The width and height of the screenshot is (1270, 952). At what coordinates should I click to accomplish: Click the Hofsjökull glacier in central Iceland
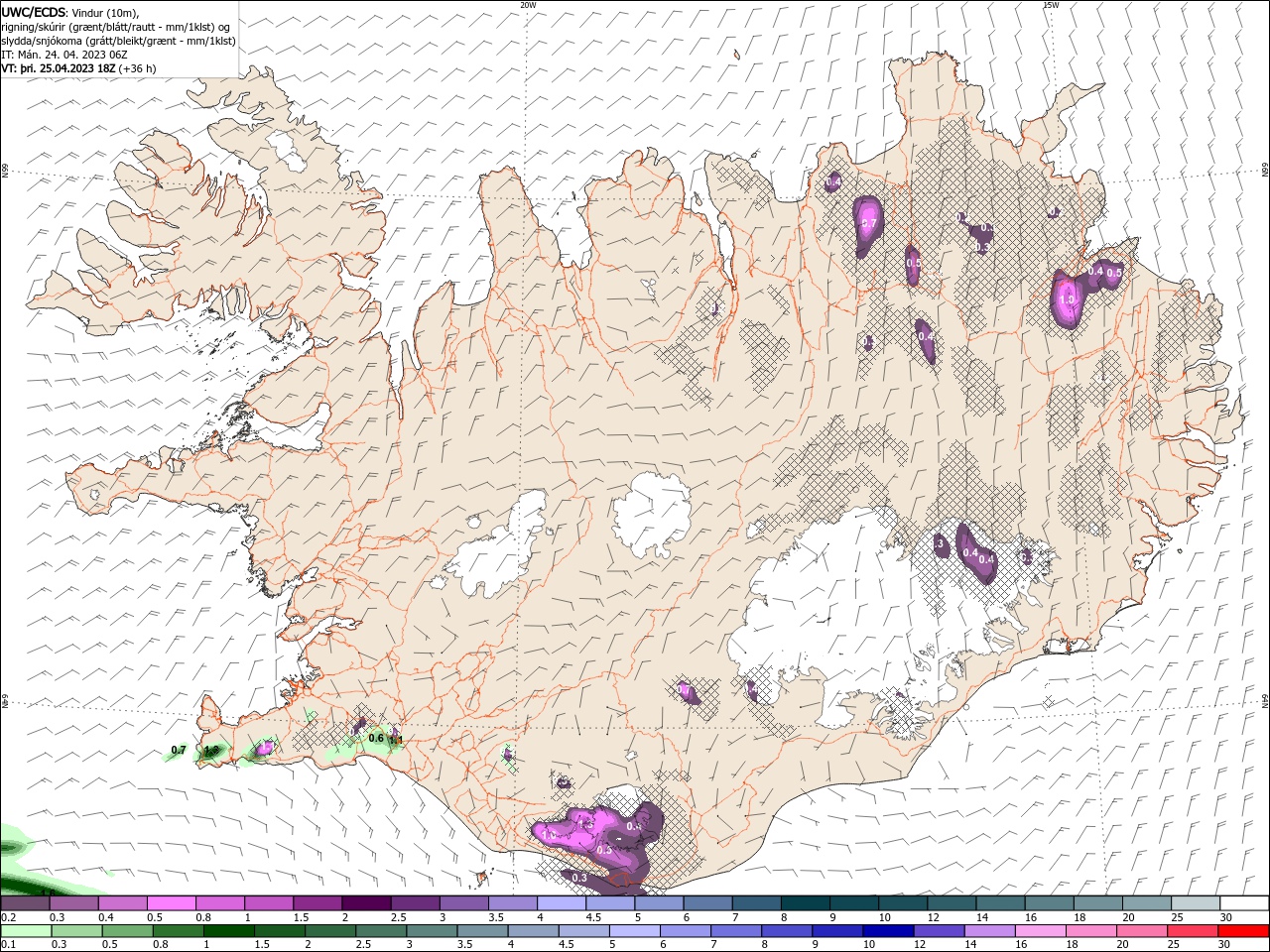tap(652, 514)
